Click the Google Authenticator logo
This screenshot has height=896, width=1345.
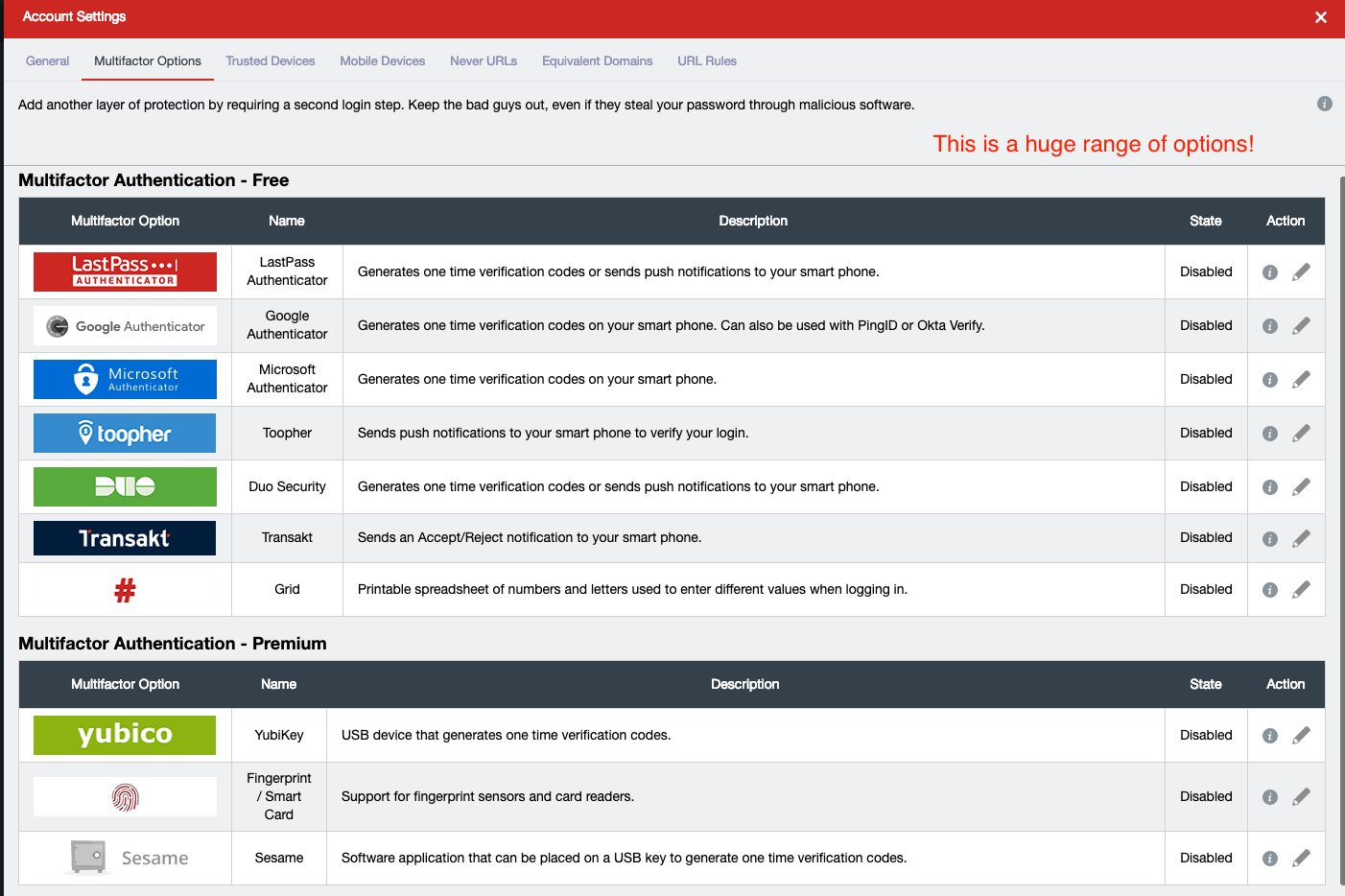click(x=125, y=325)
